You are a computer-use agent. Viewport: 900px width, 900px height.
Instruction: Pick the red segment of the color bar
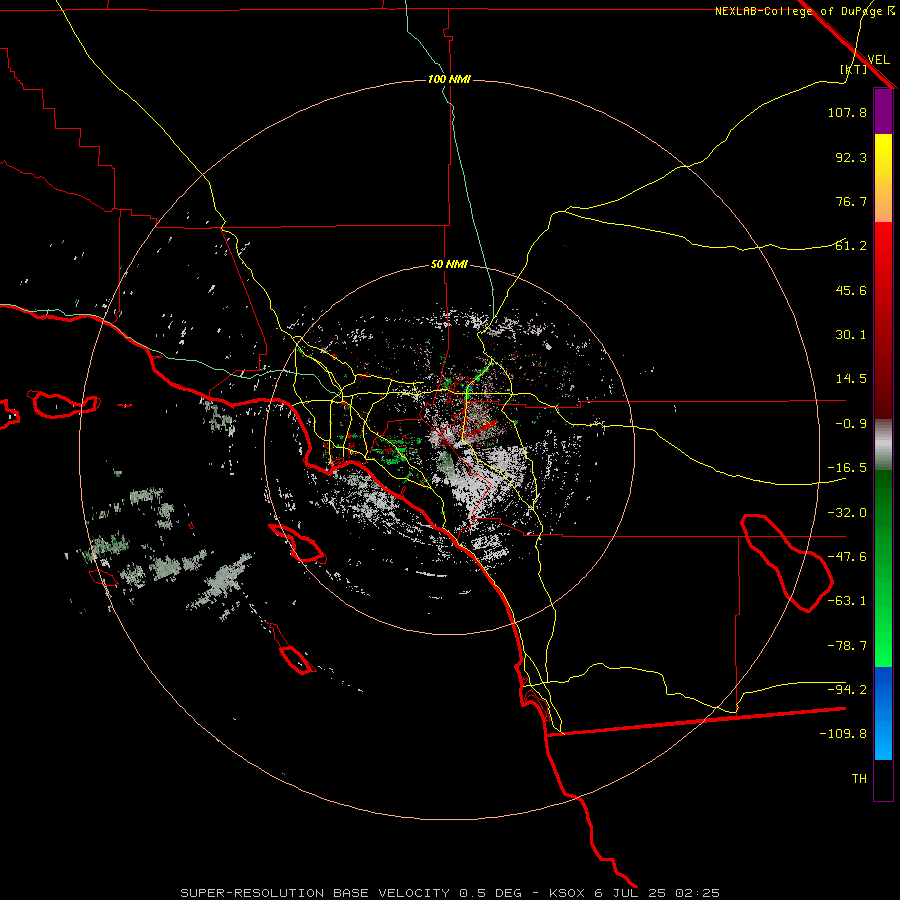[883, 320]
